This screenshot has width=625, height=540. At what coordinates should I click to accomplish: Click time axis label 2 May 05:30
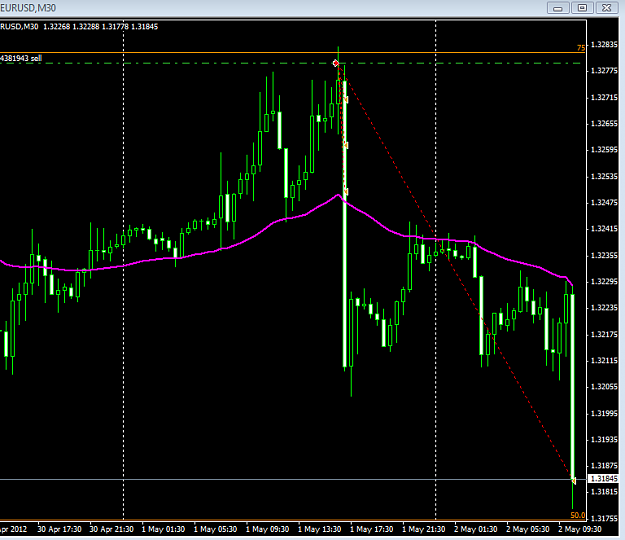[528, 529]
